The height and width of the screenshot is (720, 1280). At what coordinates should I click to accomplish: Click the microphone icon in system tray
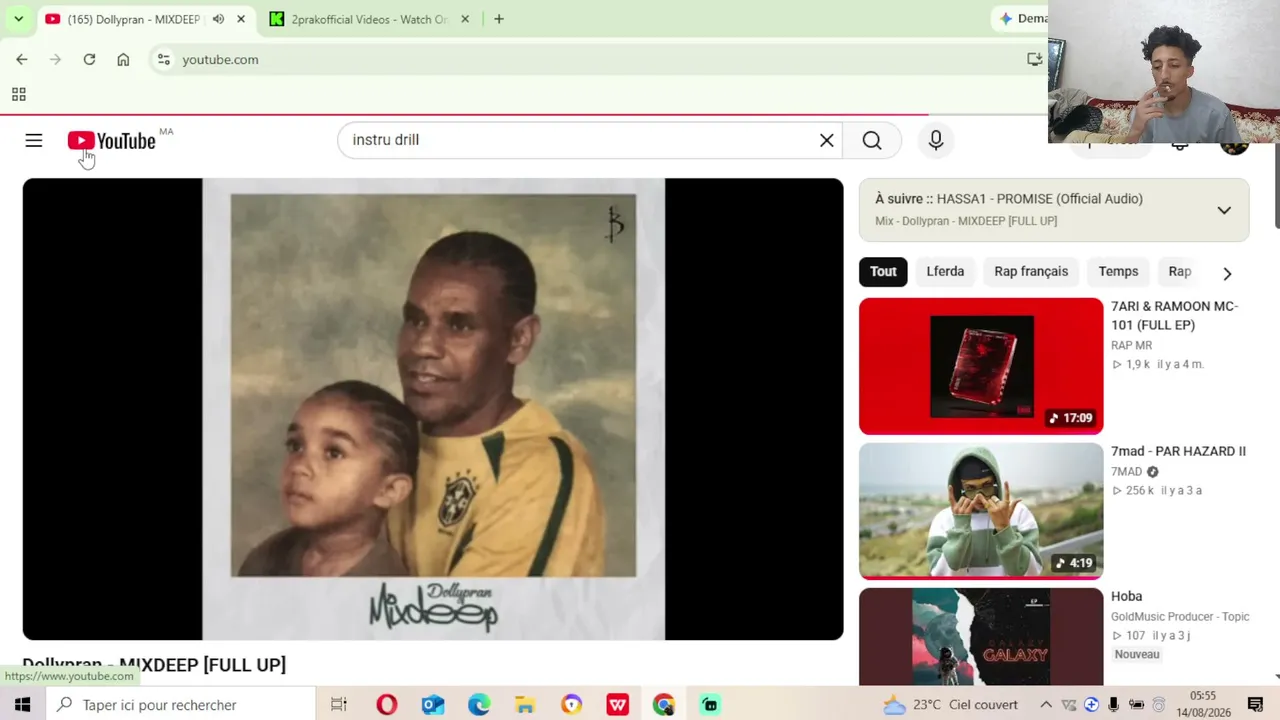(1113, 705)
